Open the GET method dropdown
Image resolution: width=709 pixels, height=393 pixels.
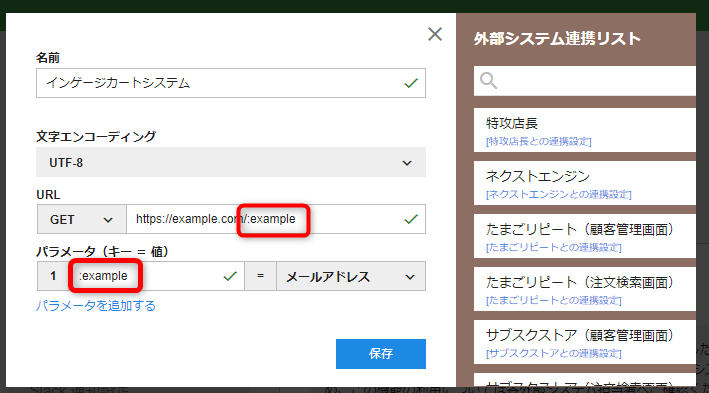coord(81,219)
